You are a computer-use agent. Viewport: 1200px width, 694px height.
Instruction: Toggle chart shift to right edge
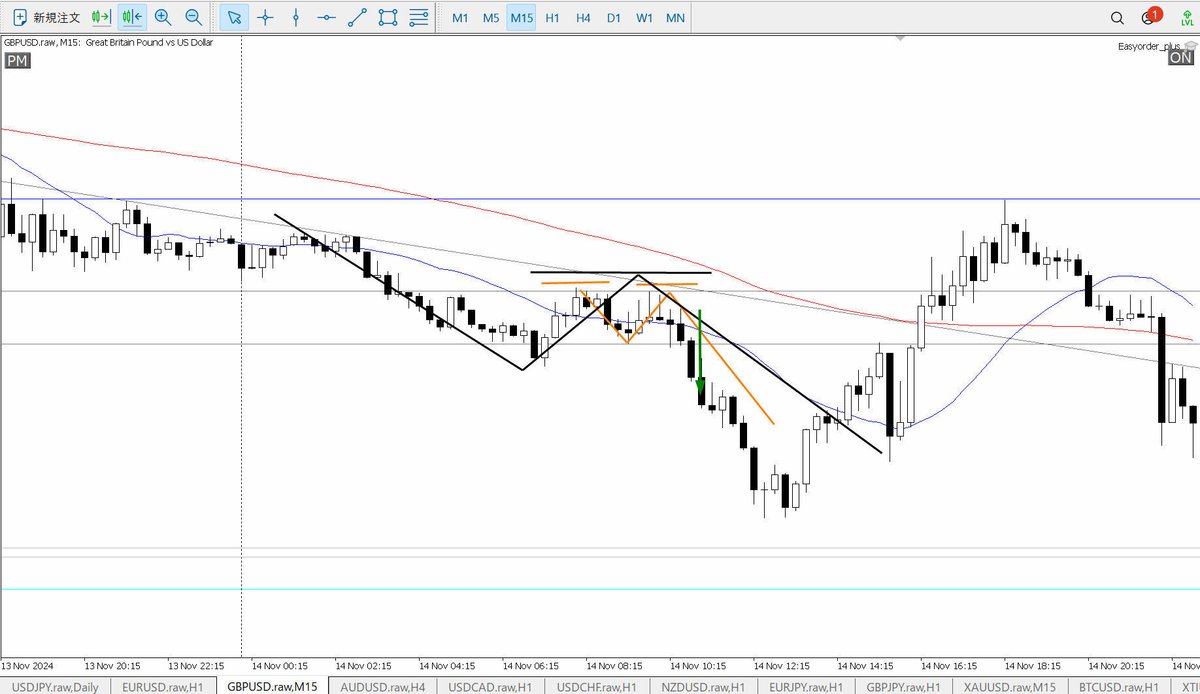[100, 17]
